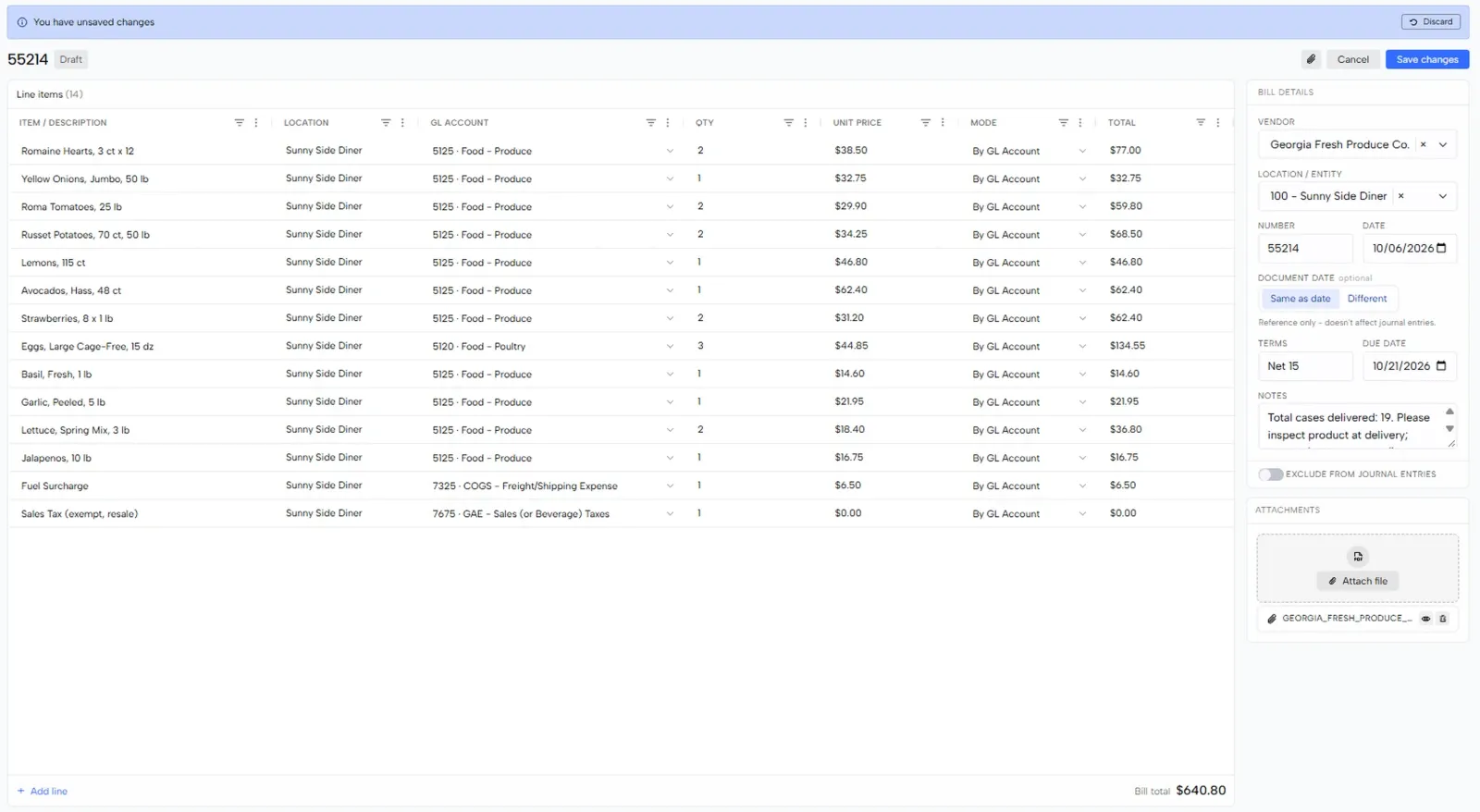Image resolution: width=1480 pixels, height=812 pixels.
Task: Open GL Account dropdown for Romaine Hearts row
Action: pos(670,151)
